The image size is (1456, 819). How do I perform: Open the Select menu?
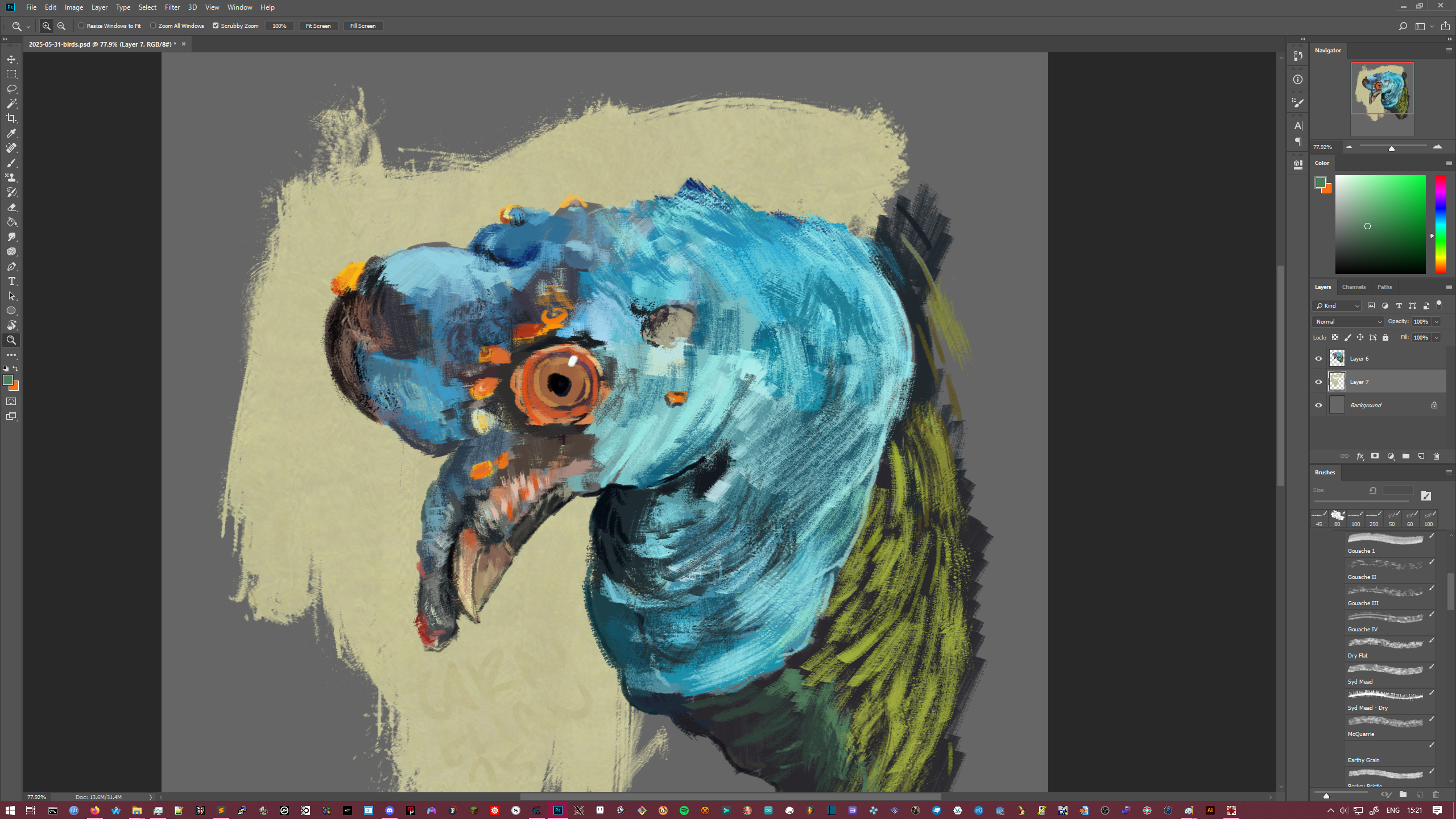point(147,7)
